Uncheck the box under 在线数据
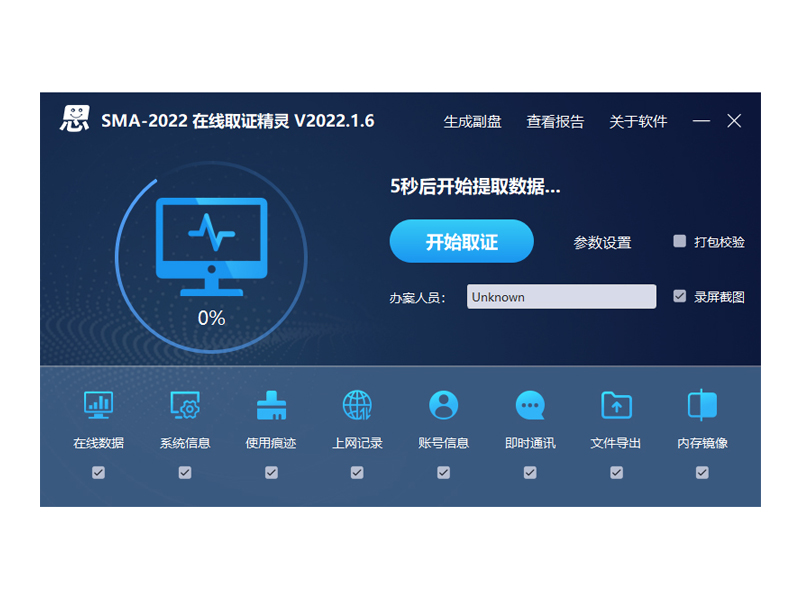This screenshot has height=600, width=800. [x=97, y=471]
